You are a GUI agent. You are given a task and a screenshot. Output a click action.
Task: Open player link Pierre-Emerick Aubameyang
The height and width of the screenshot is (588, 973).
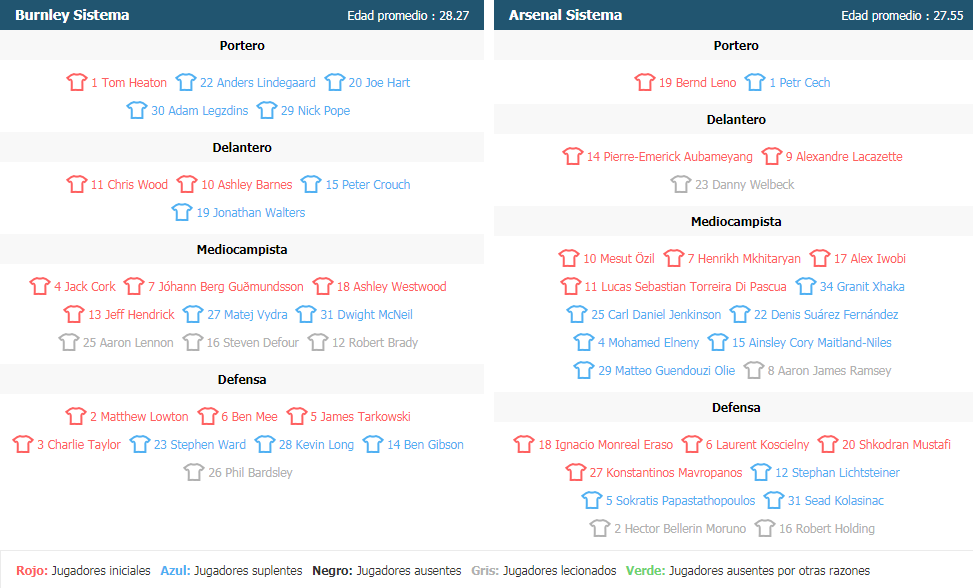pos(670,157)
